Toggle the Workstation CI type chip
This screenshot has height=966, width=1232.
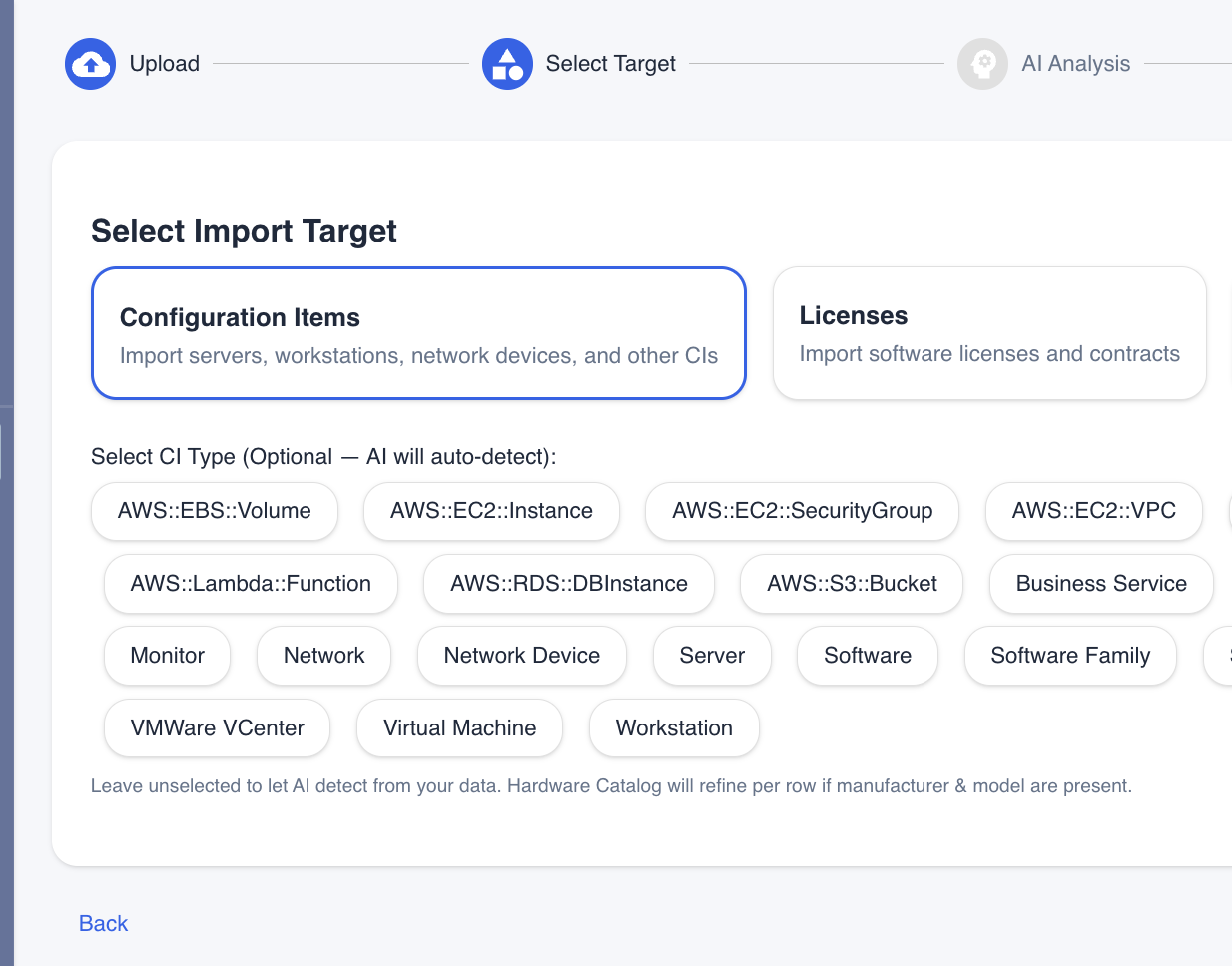674,728
